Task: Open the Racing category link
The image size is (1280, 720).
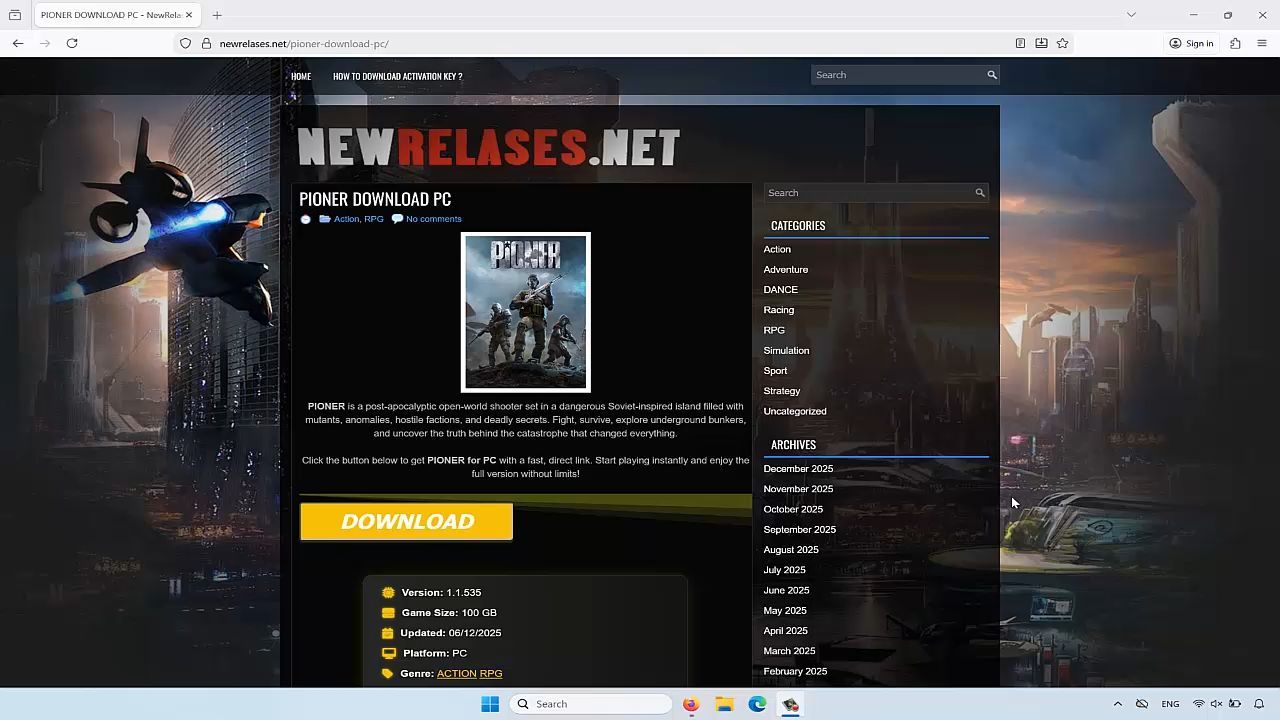Action: click(x=778, y=310)
